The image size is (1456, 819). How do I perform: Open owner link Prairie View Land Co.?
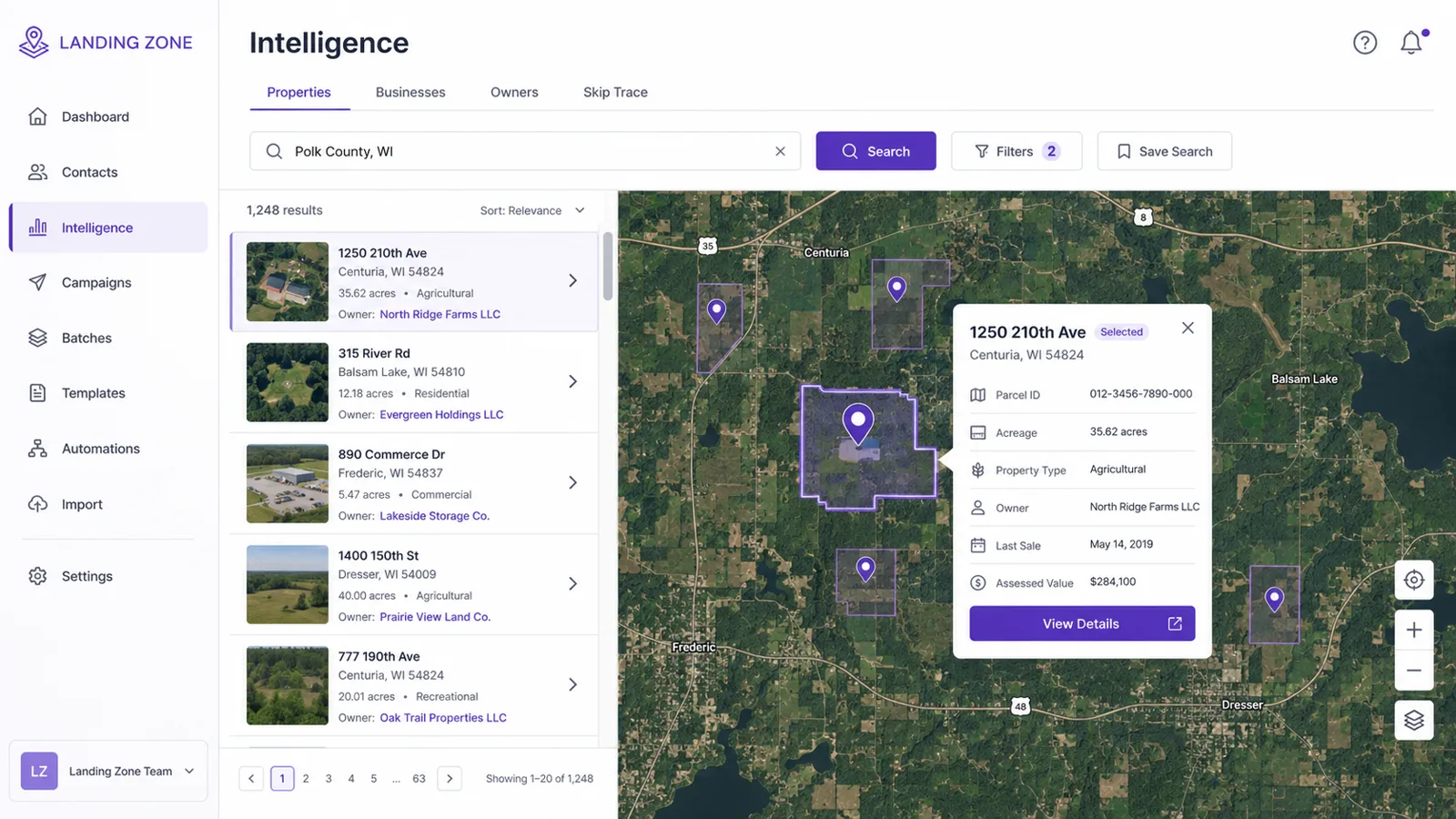435,616
